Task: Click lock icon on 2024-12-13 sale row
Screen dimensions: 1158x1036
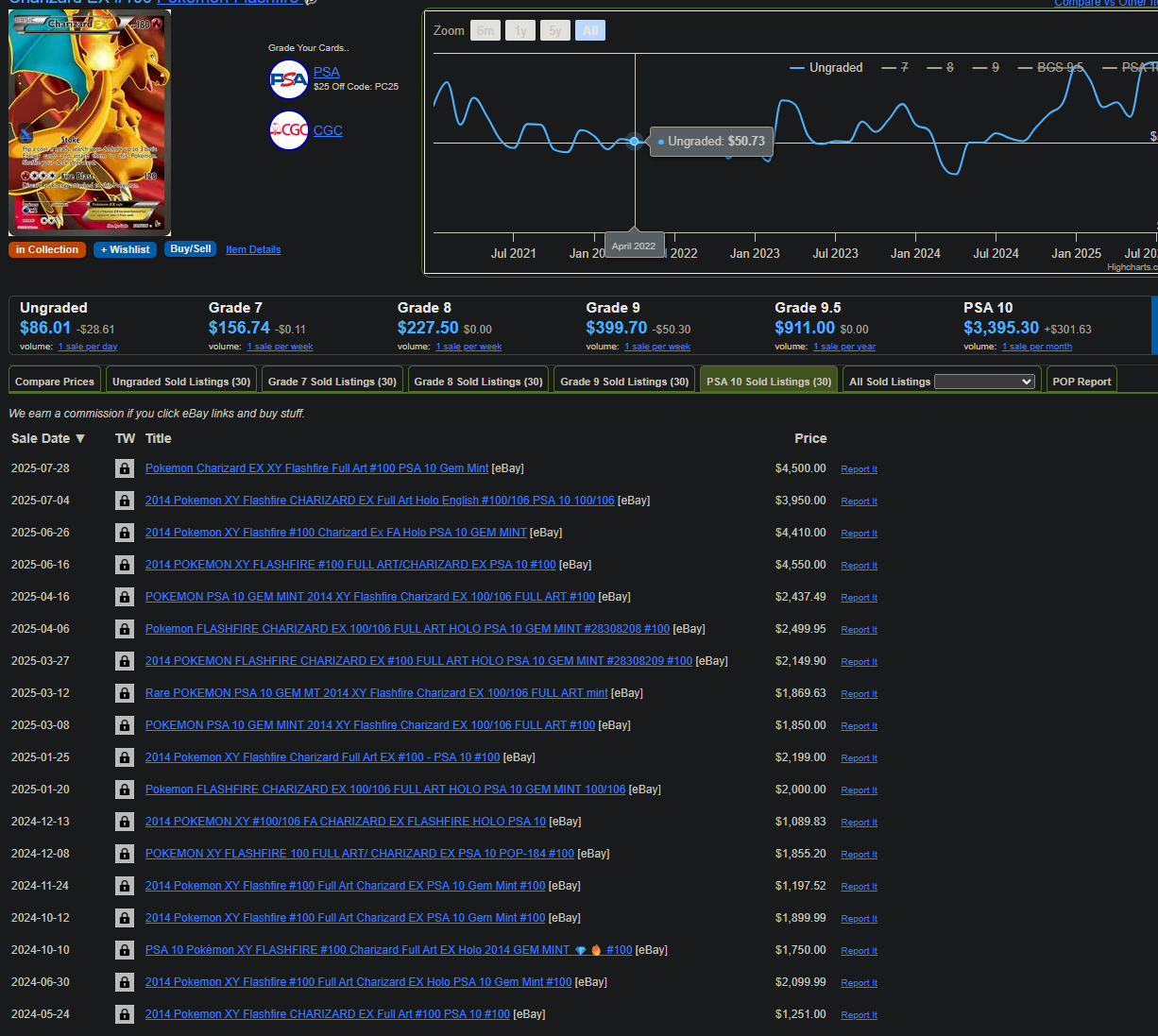Action: coord(125,822)
